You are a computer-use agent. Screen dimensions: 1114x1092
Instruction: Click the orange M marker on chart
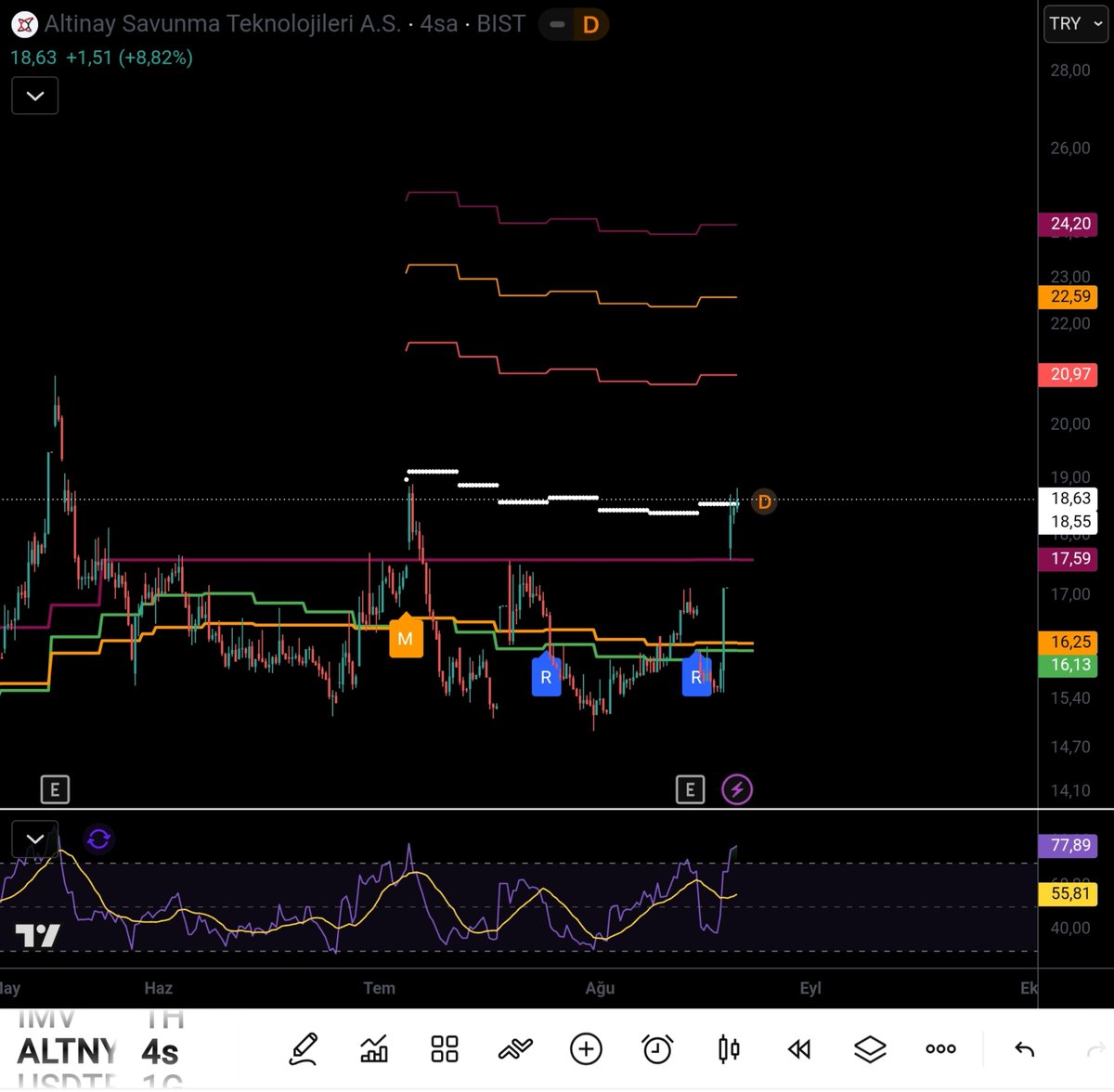pyautogui.click(x=406, y=636)
